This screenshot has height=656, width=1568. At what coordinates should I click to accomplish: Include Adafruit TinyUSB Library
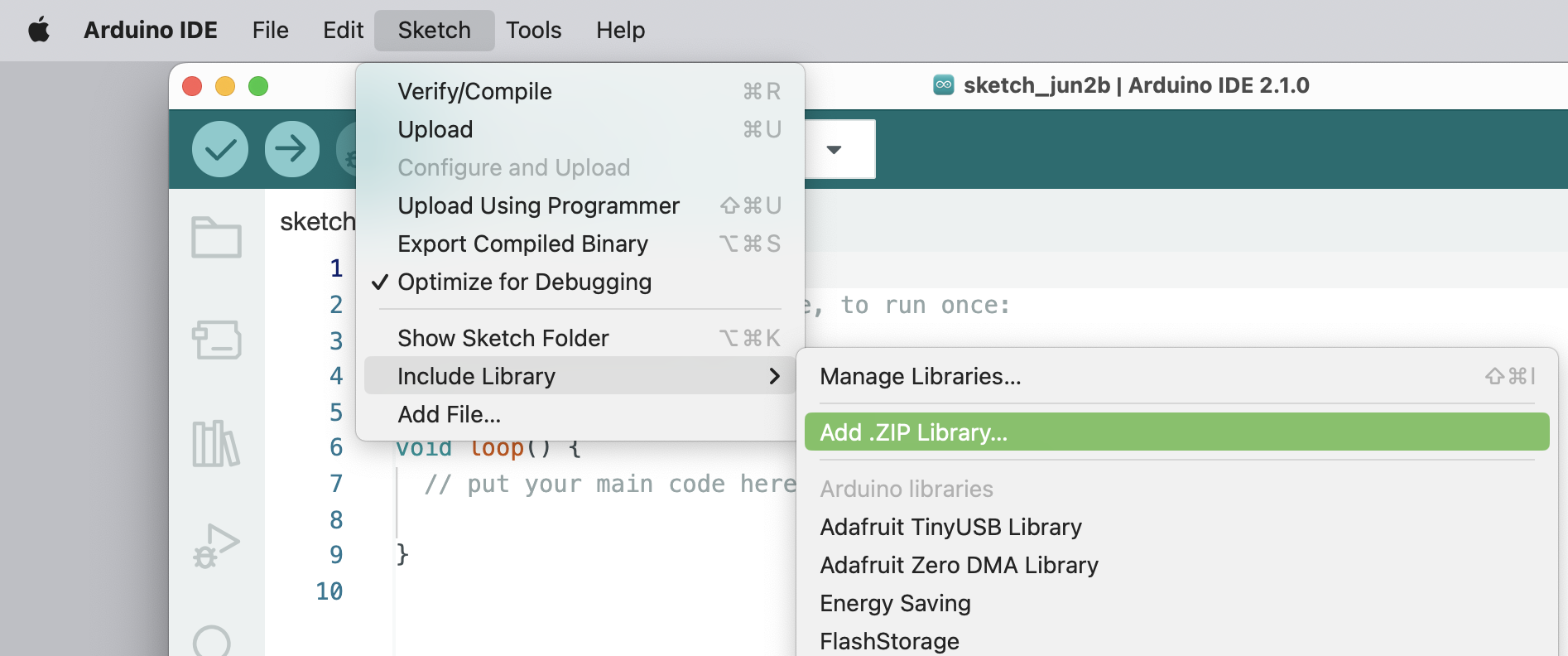(x=1176, y=527)
